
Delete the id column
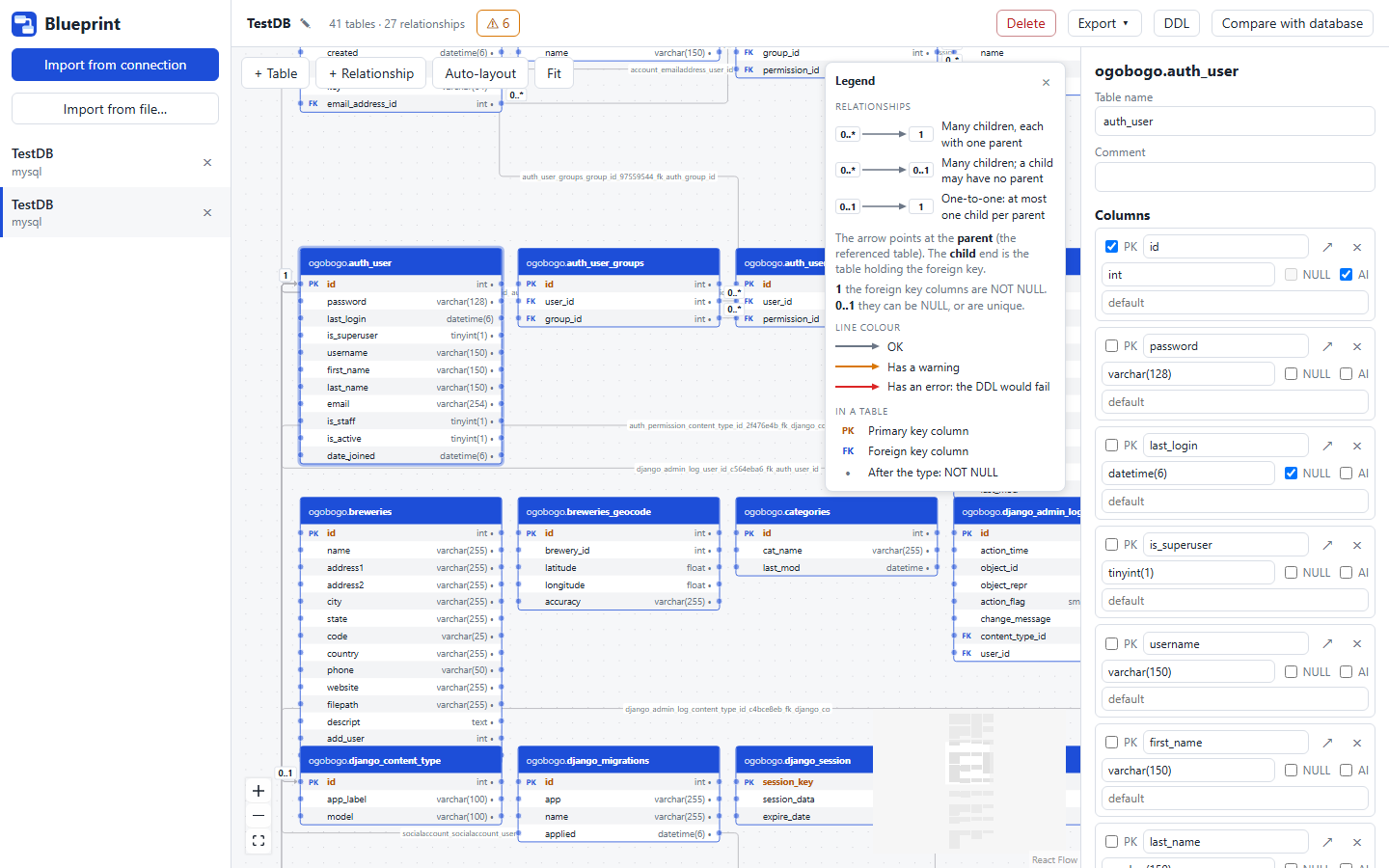(x=1357, y=247)
